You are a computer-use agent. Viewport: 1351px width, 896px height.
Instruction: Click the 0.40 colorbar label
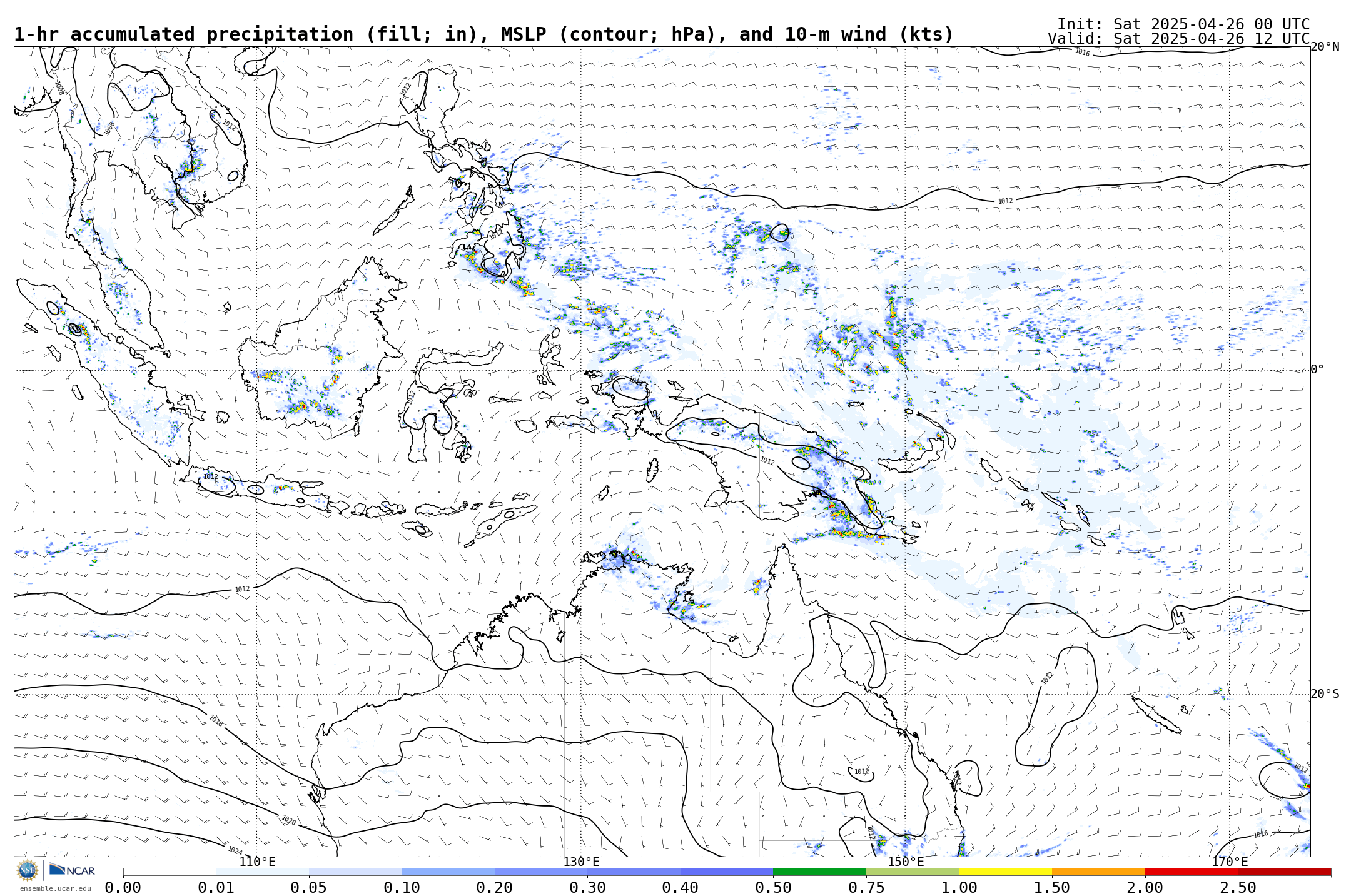681,888
